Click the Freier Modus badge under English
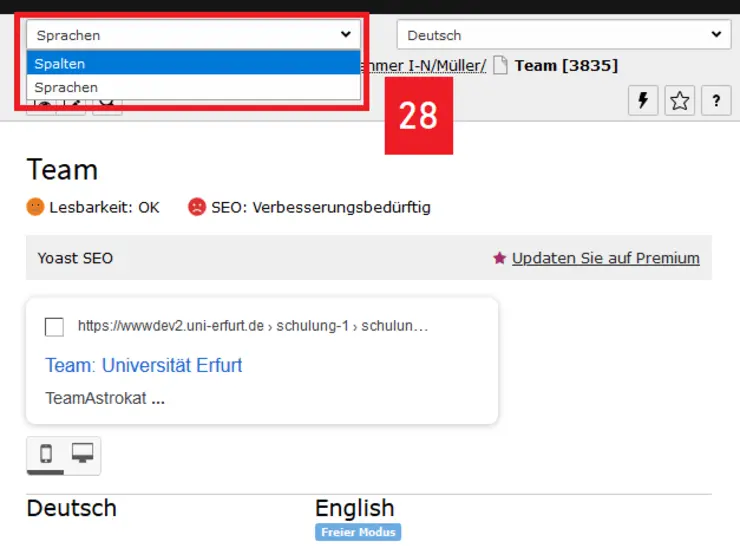740x548 pixels. 357,532
